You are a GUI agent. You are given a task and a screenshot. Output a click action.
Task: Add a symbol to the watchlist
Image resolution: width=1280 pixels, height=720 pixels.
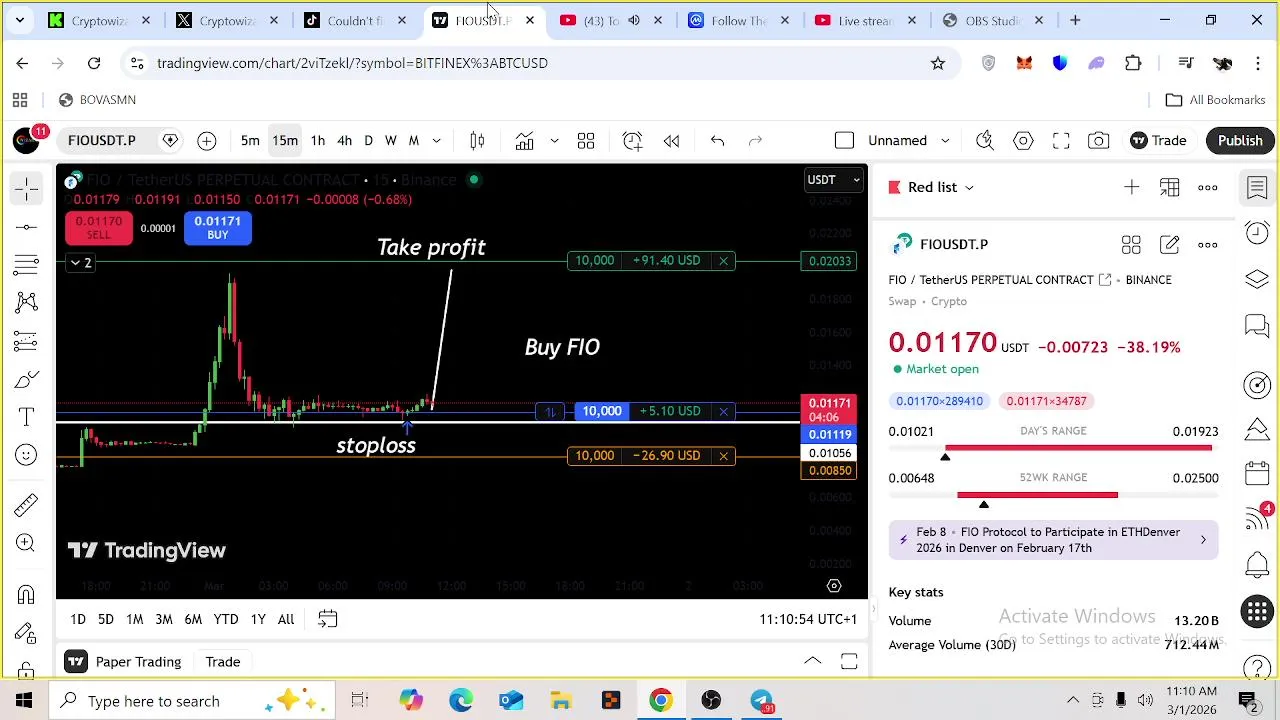click(1131, 188)
